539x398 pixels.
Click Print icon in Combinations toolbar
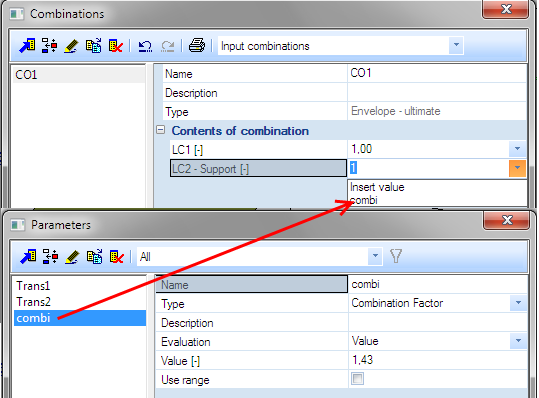click(197, 45)
